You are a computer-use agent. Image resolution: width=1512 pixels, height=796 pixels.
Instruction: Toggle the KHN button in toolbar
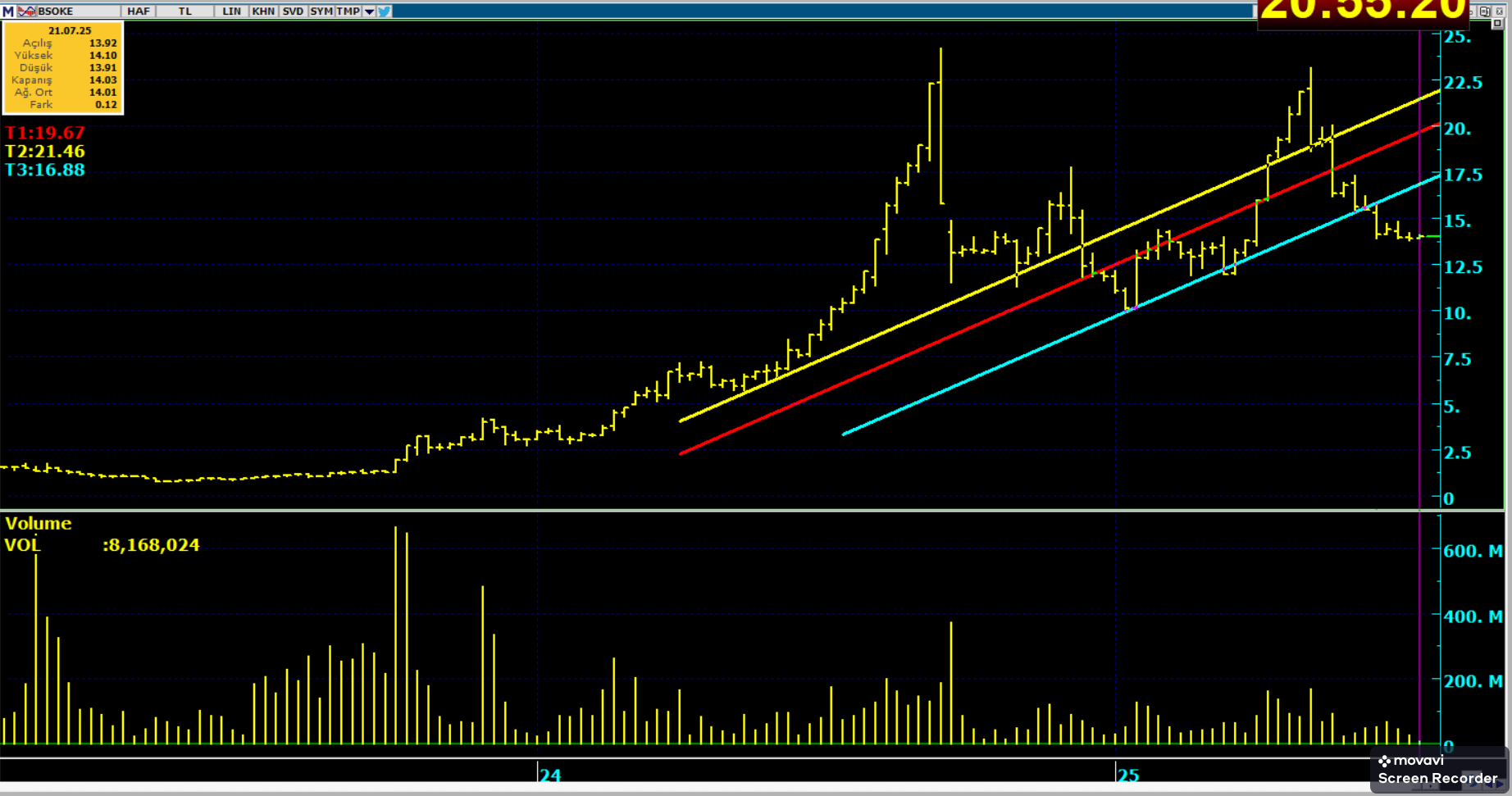point(263,11)
